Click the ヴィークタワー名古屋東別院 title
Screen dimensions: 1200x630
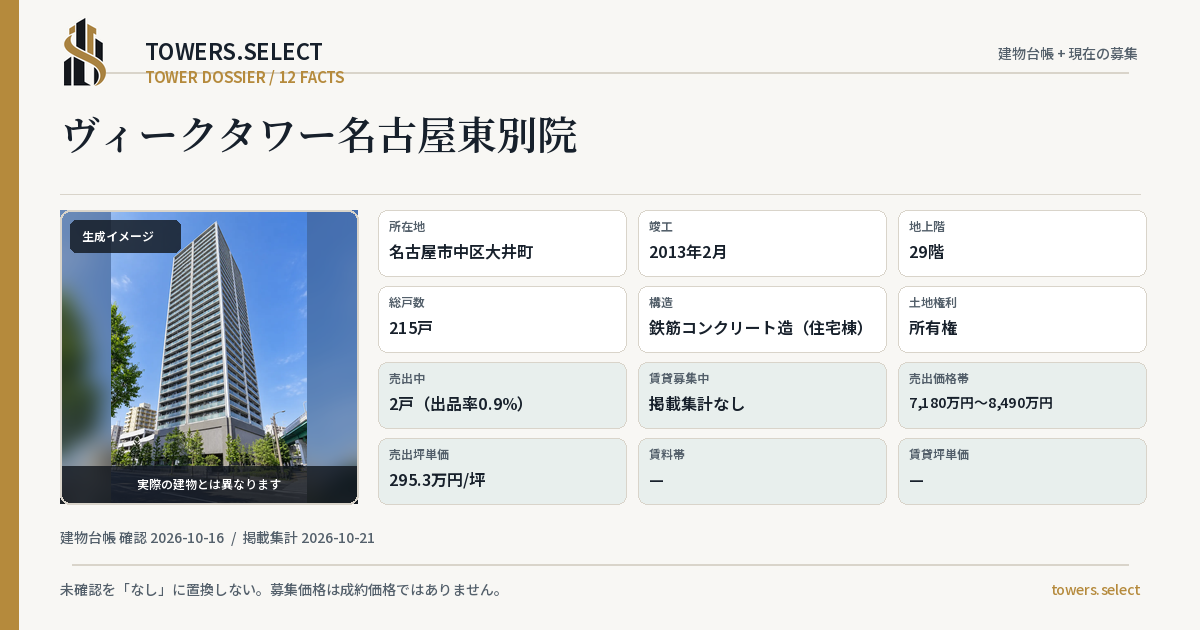tap(320, 136)
